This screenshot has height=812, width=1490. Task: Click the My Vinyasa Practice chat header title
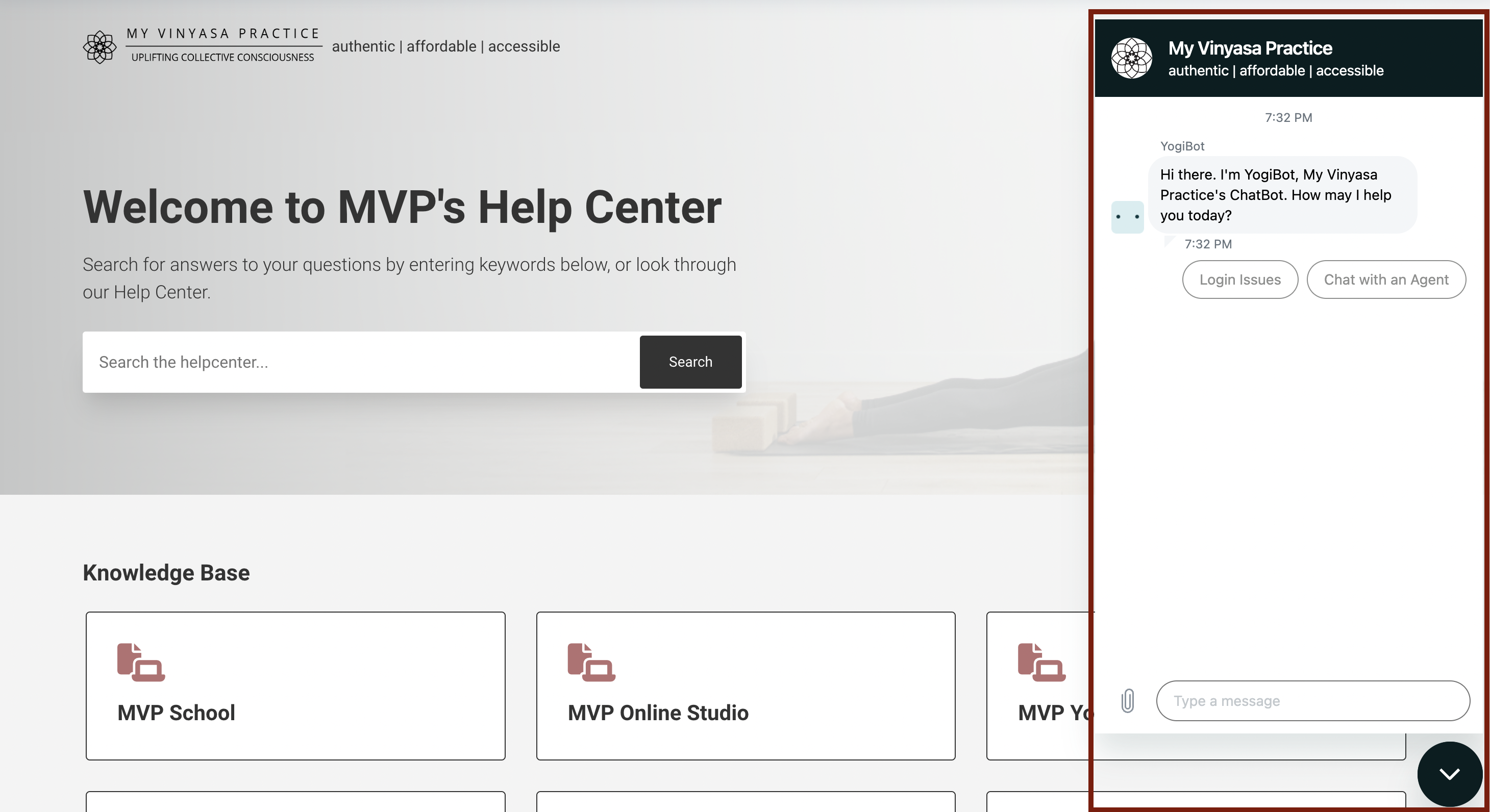point(1250,48)
